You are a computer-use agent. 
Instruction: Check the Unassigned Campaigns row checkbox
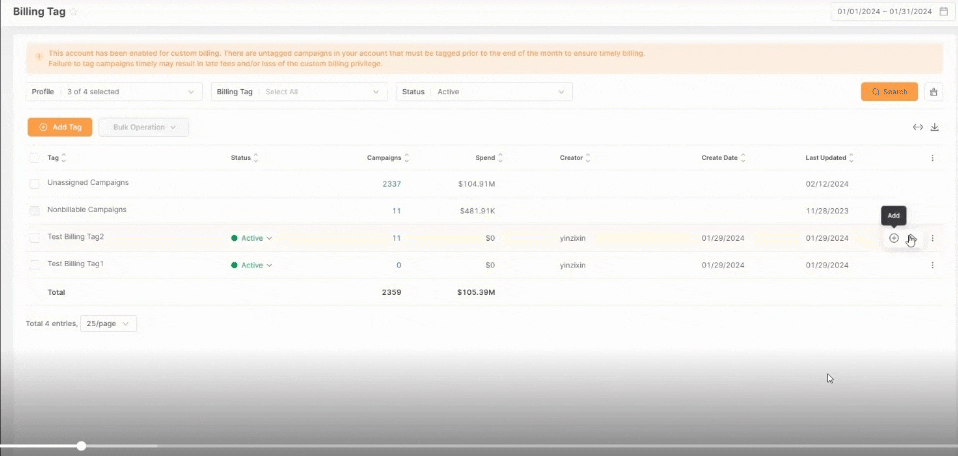pyautogui.click(x=34, y=184)
